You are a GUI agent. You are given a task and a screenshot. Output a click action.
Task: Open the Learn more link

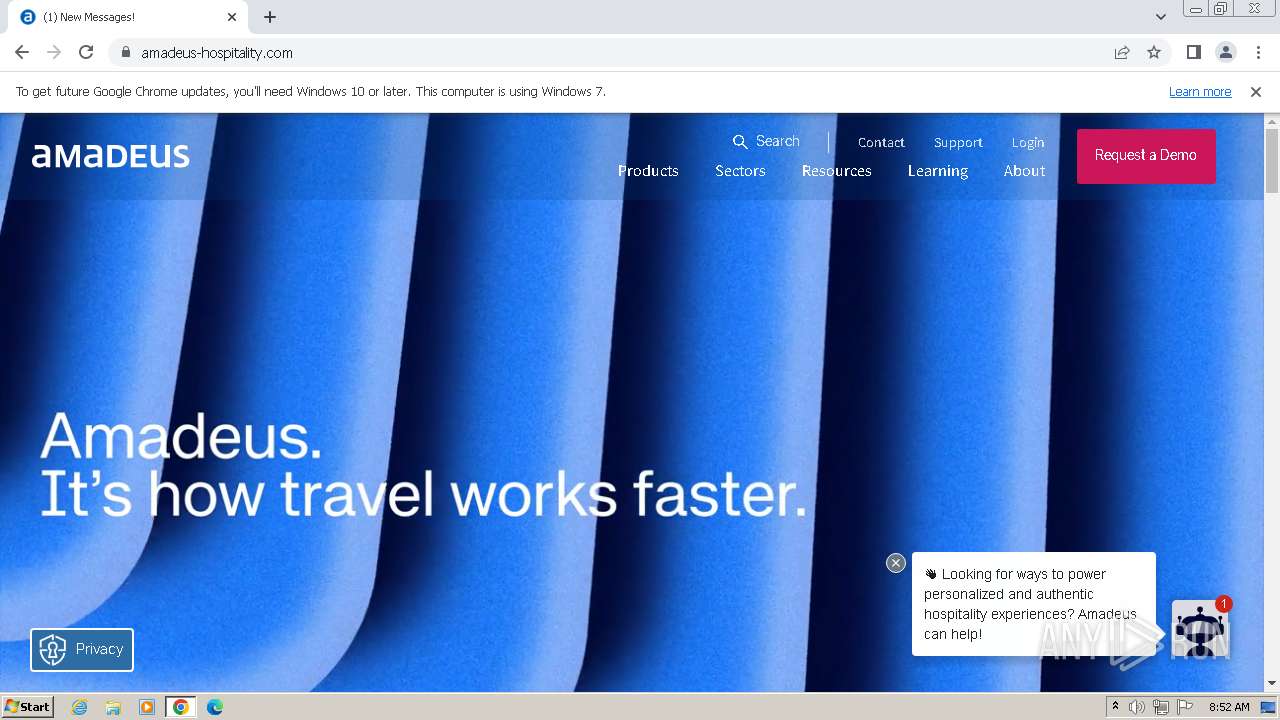pyautogui.click(x=1200, y=91)
